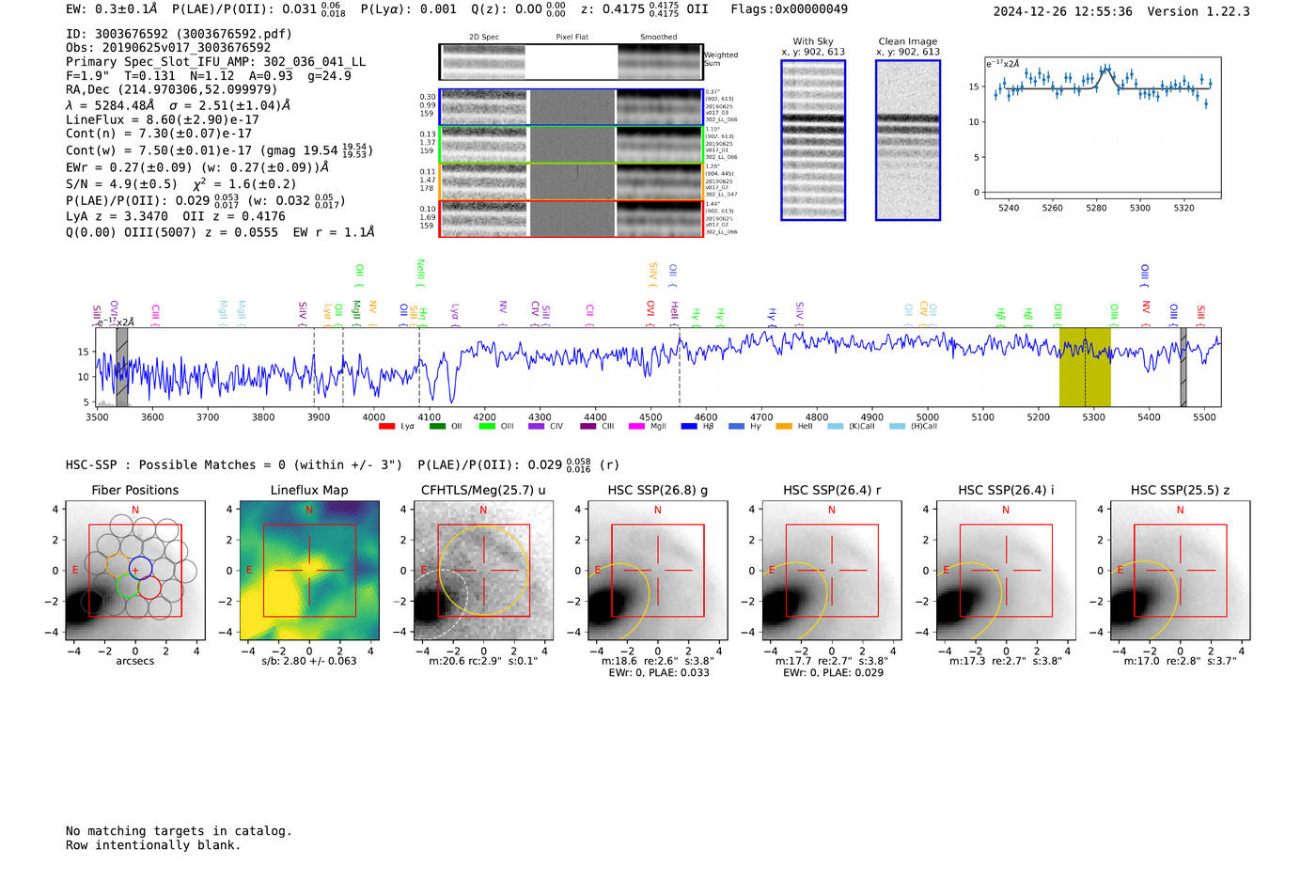Click the m:17.0 re:2.8" caption
Screen dimensions: 1316x896
pos(1181,661)
